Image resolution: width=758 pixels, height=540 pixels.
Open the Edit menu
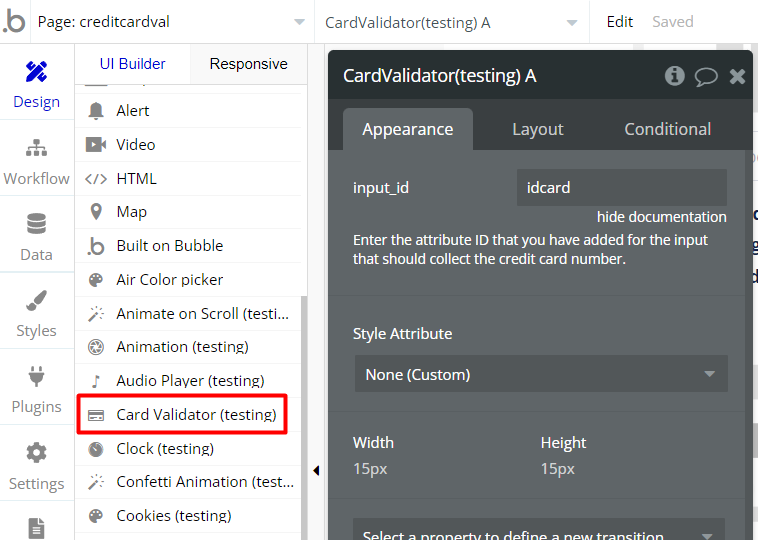click(620, 22)
